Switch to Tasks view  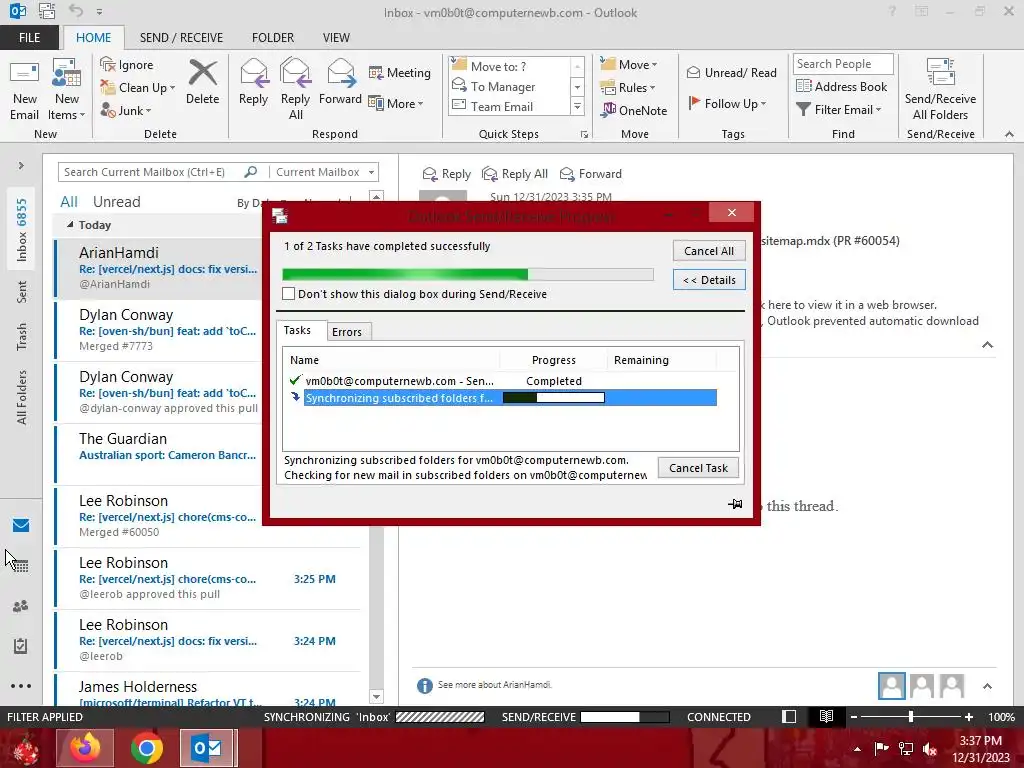click(21, 646)
